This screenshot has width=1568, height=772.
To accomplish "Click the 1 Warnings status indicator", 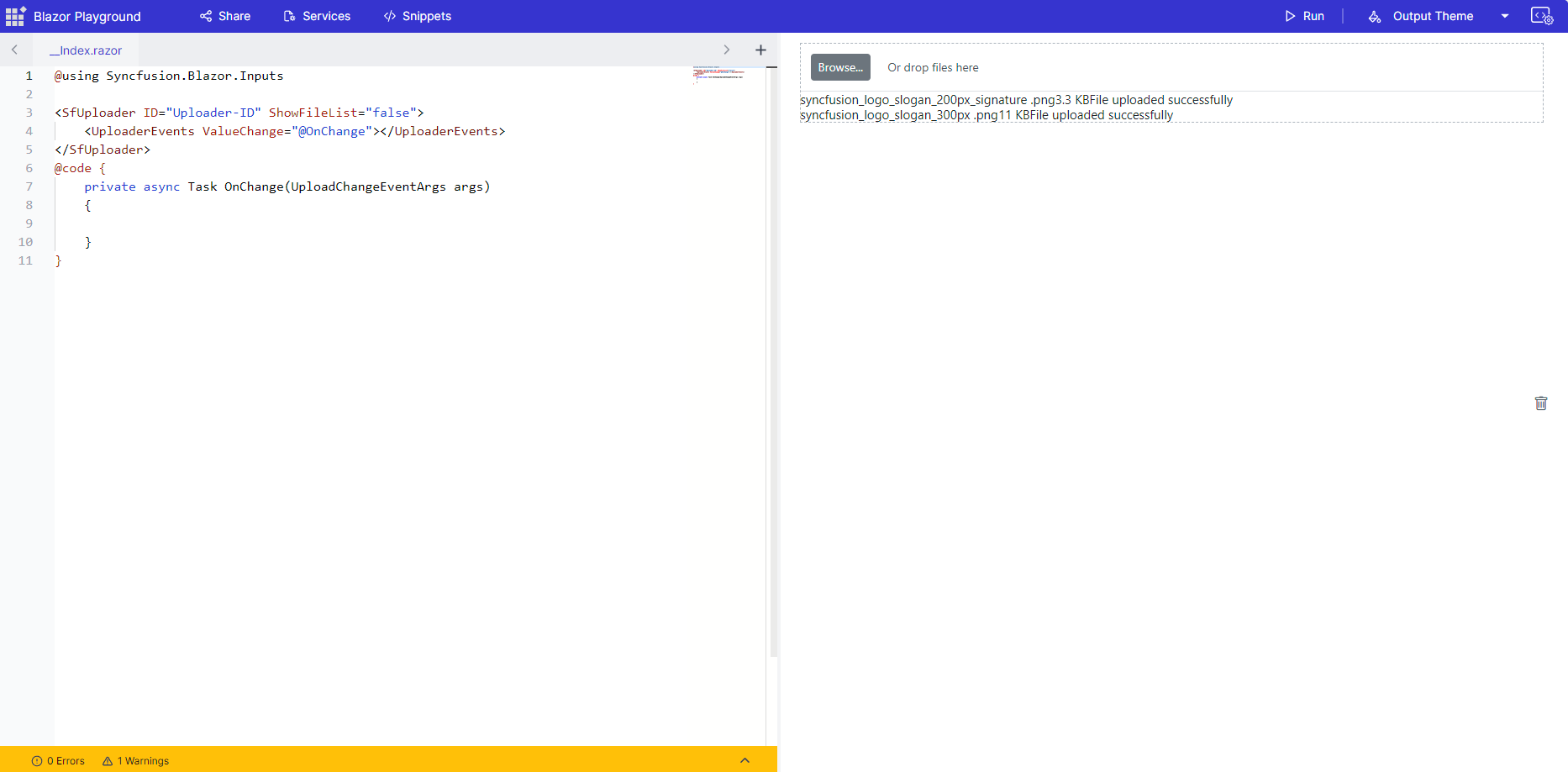I will coord(136,760).
